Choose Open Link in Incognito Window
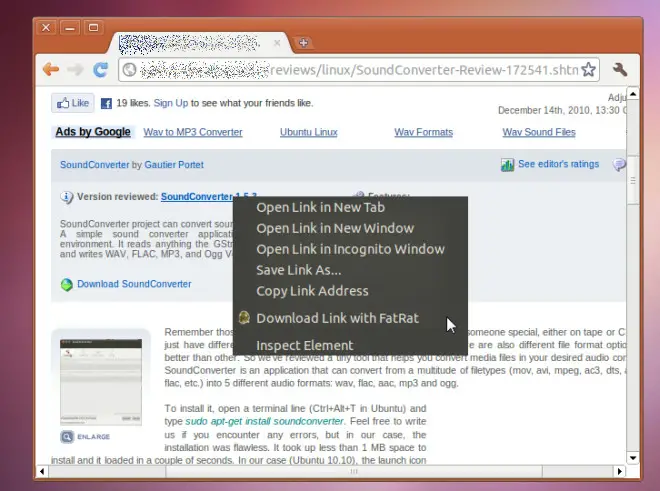The height and width of the screenshot is (491, 660). [350, 249]
